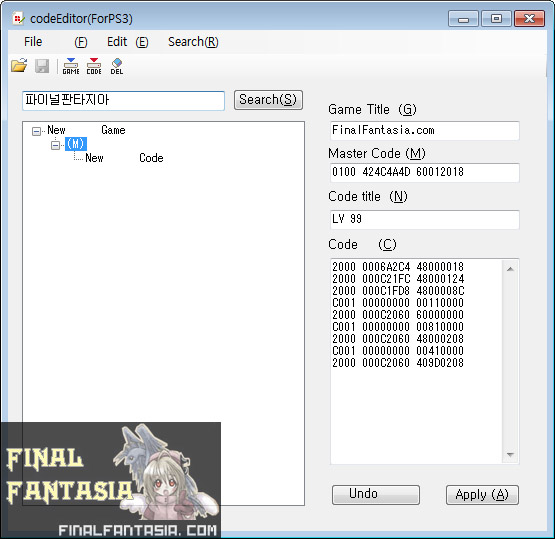
Task: Add new code with CODE icon
Action: tap(94, 66)
